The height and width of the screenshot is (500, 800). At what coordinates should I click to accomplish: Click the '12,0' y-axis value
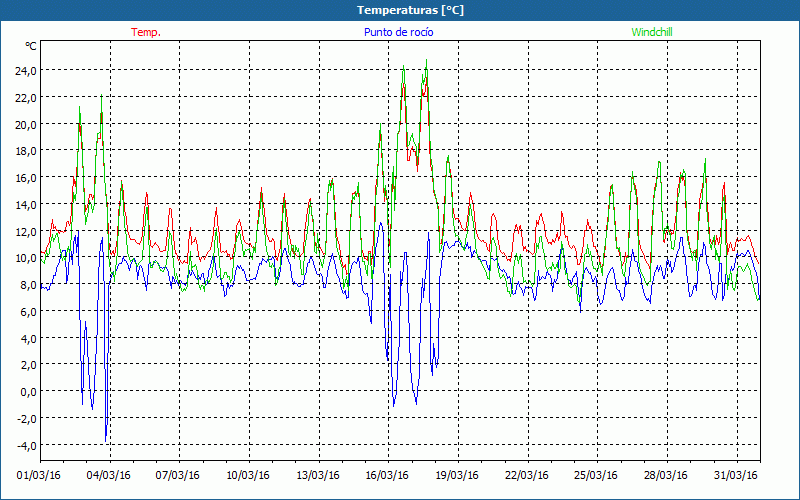tap(26, 232)
